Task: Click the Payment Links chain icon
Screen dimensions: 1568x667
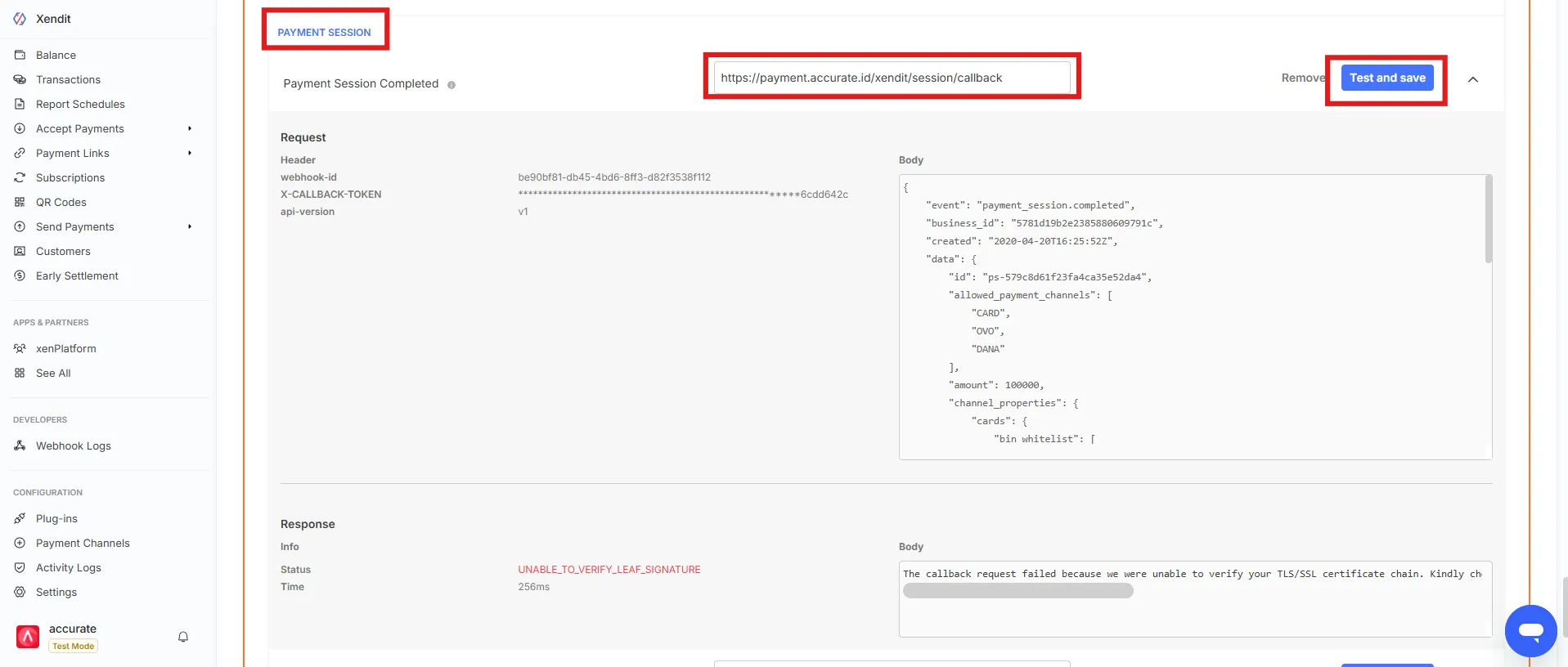Action: pyautogui.click(x=20, y=153)
